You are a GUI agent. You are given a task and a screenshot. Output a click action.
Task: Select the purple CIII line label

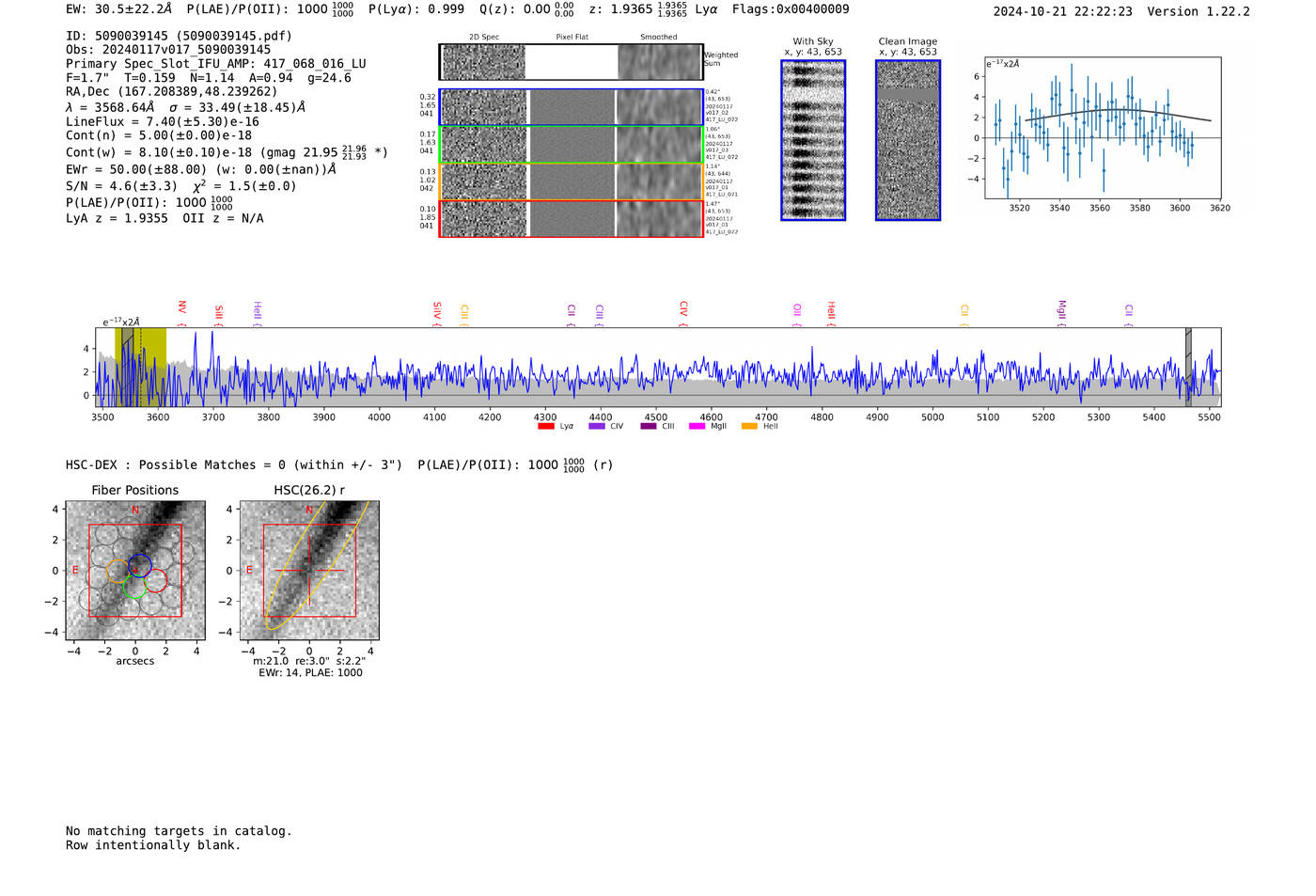click(x=600, y=312)
